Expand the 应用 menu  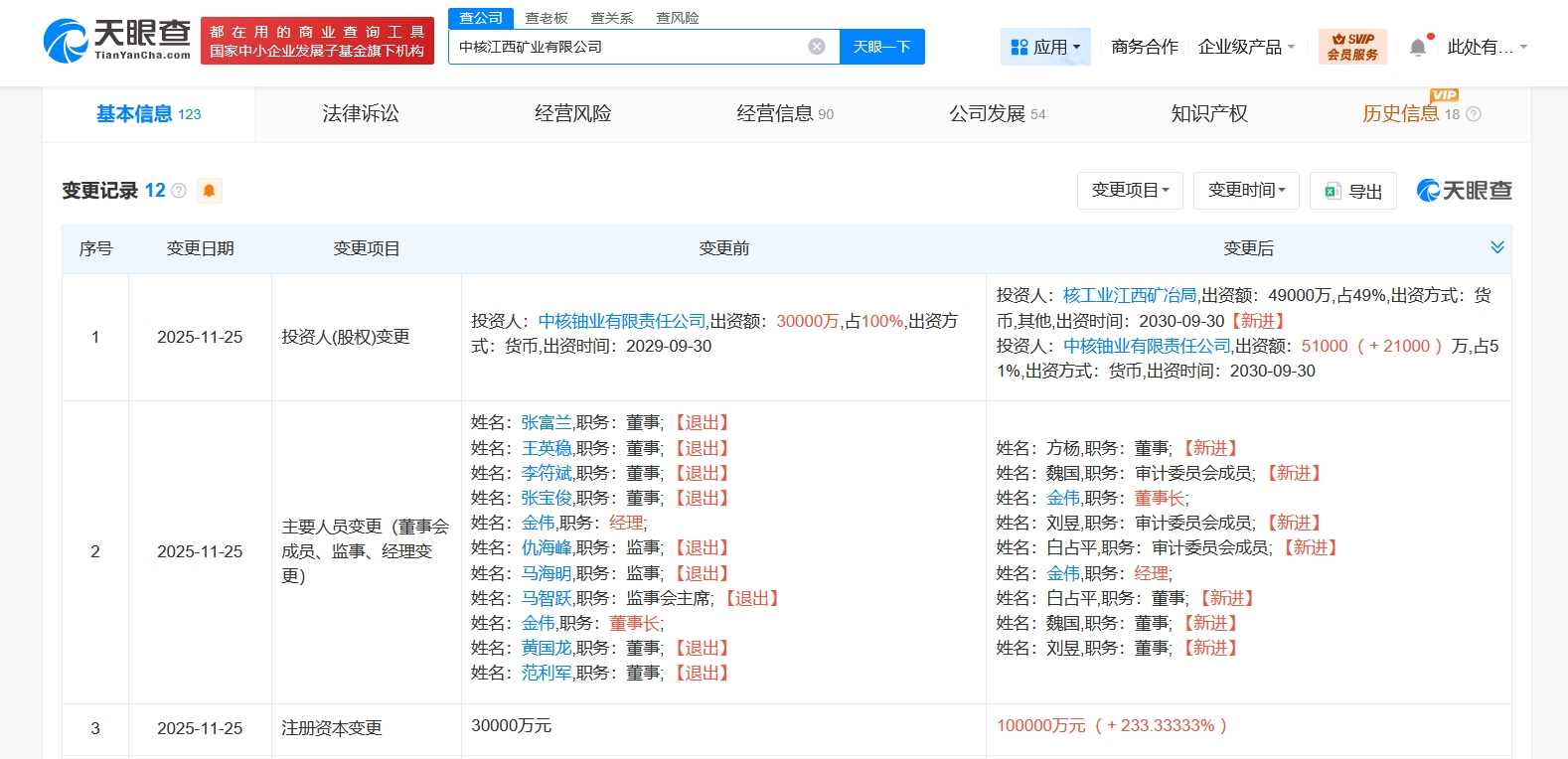1045,47
